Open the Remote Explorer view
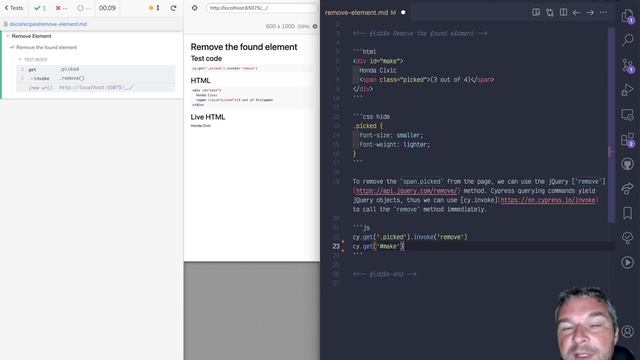Viewport: 640px width, 360px height. coord(628,115)
